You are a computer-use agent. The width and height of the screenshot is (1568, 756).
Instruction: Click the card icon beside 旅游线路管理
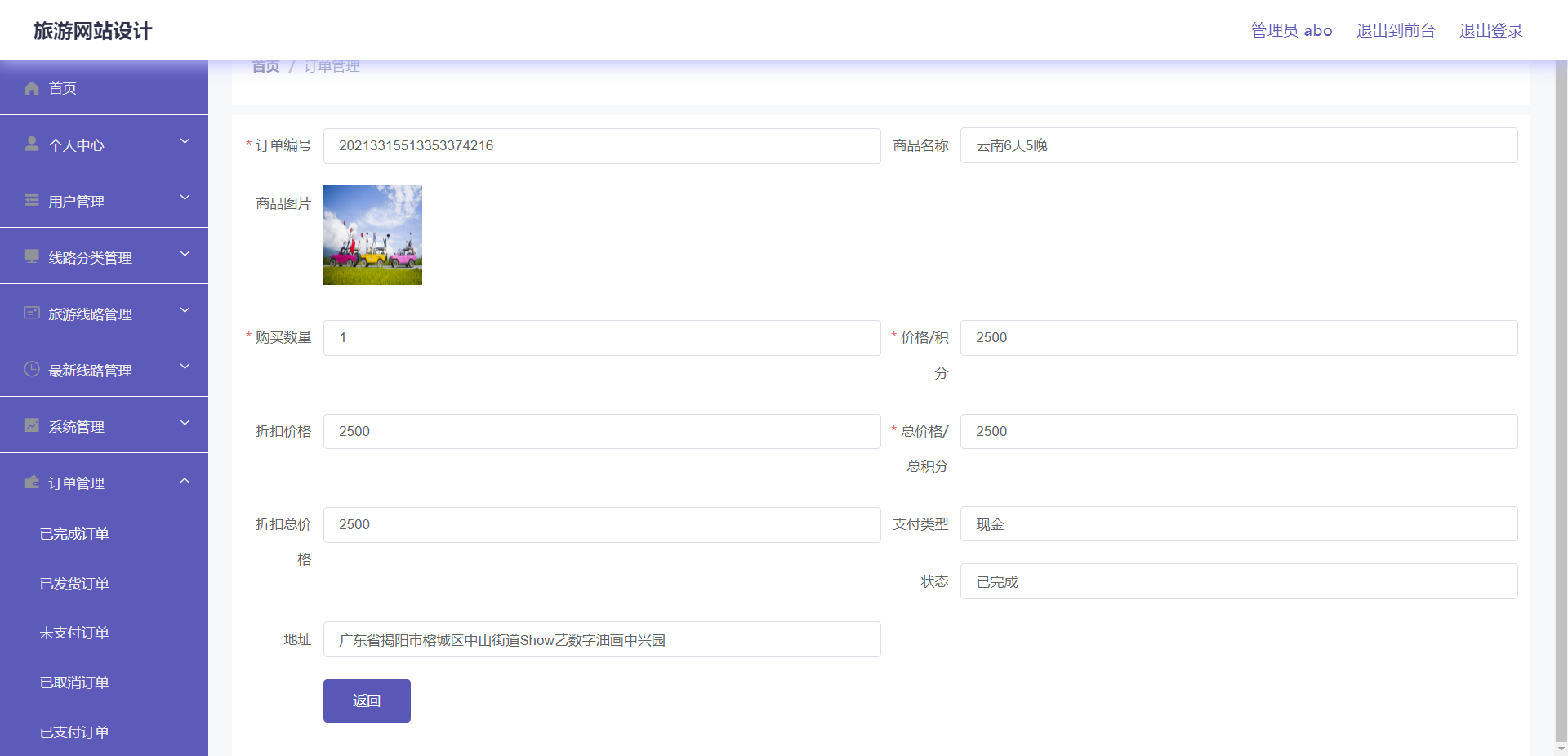click(32, 313)
